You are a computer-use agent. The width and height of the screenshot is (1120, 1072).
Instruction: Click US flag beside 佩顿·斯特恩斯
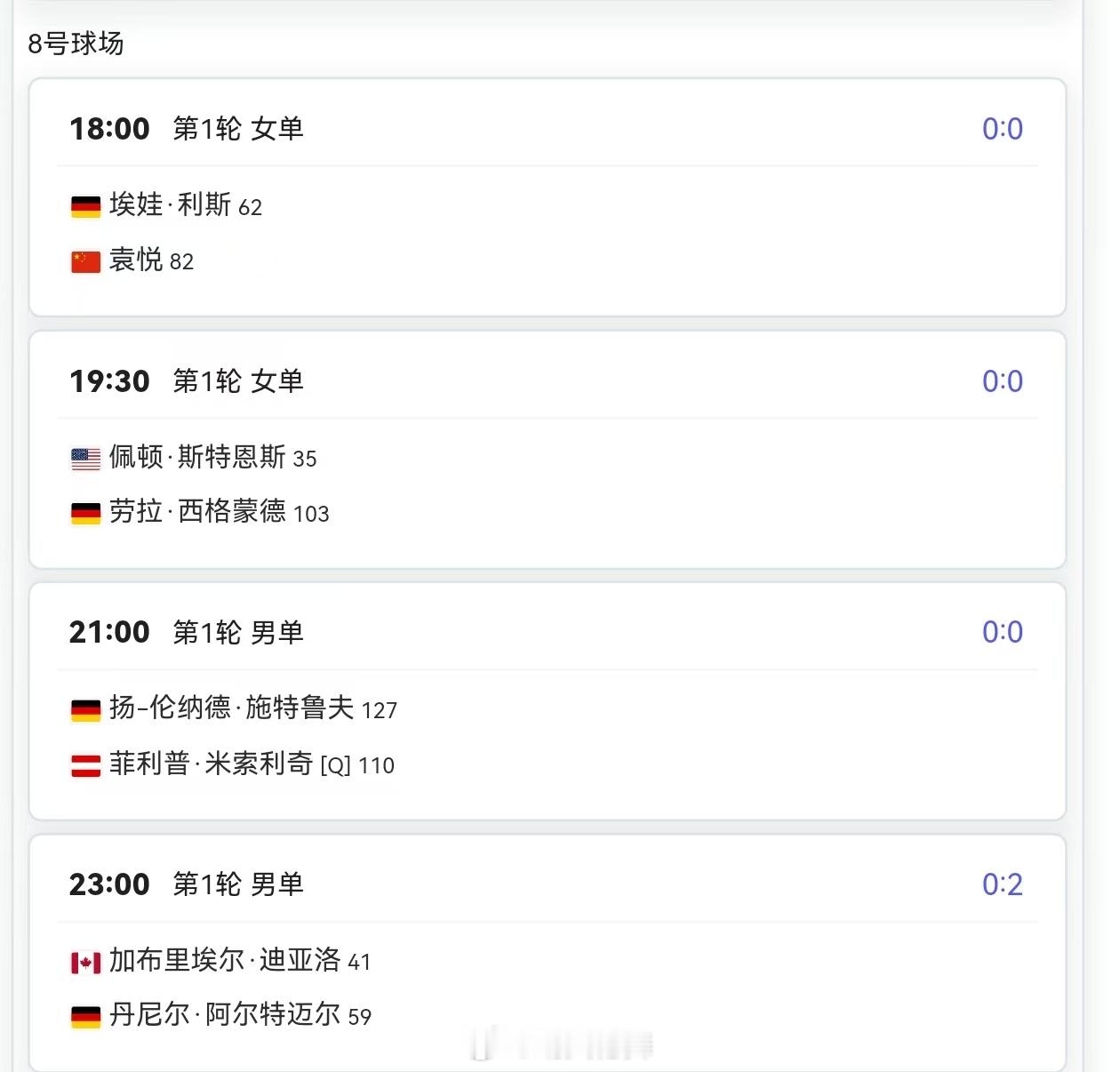(86, 460)
